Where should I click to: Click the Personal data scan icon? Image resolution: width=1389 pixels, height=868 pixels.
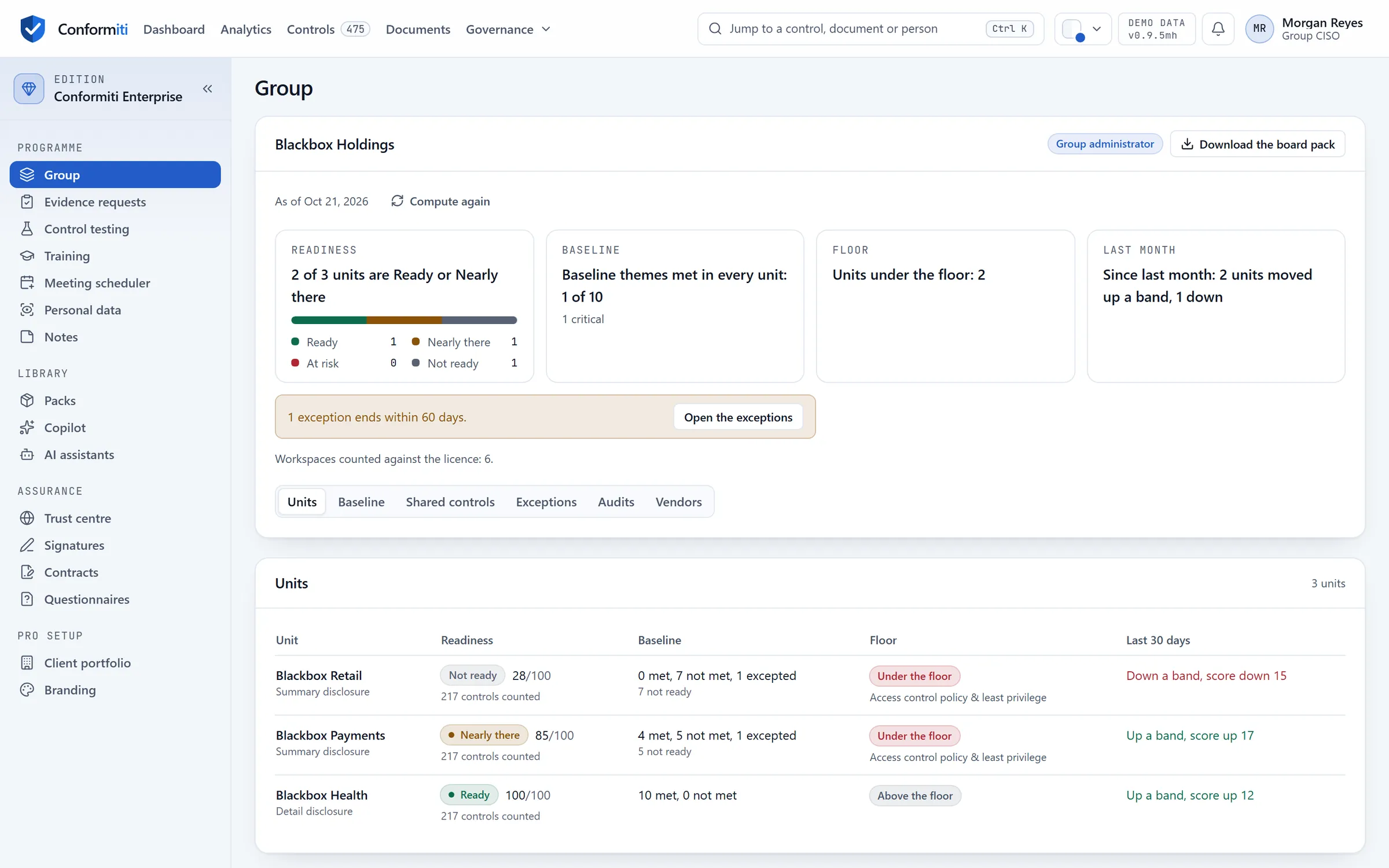[x=27, y=310]
